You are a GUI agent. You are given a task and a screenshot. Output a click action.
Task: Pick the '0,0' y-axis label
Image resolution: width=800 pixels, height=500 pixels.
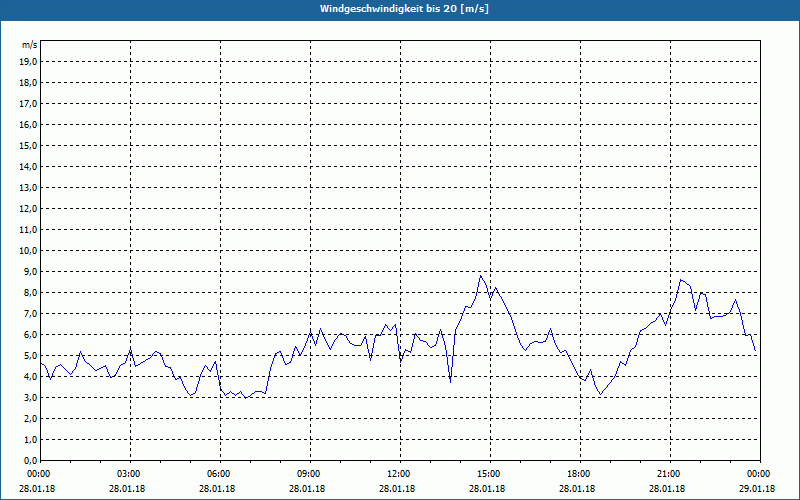coord(30,460)
